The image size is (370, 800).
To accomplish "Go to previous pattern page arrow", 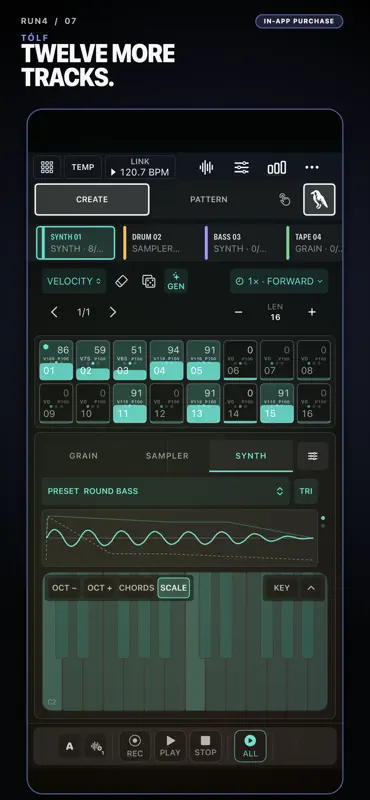I will pos(54,312).
